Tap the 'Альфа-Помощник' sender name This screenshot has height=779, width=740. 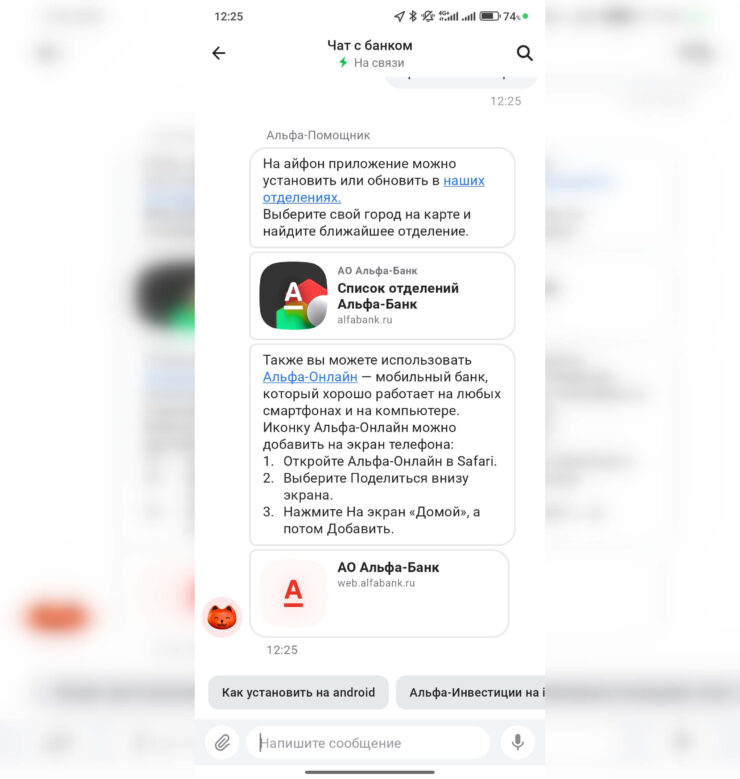coord(318,135)
